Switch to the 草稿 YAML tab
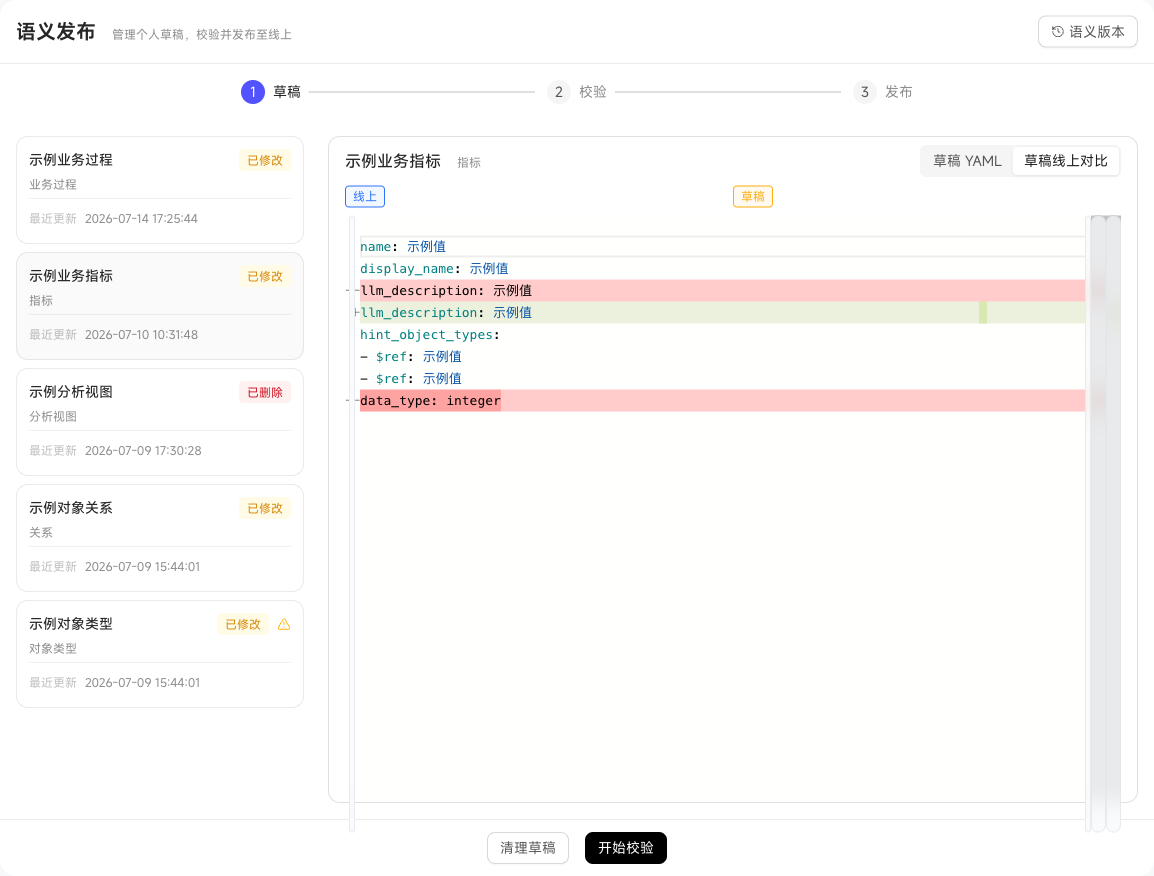Image resolution: width=1154 pixels, height=876 pixels. tap(967, 161)
